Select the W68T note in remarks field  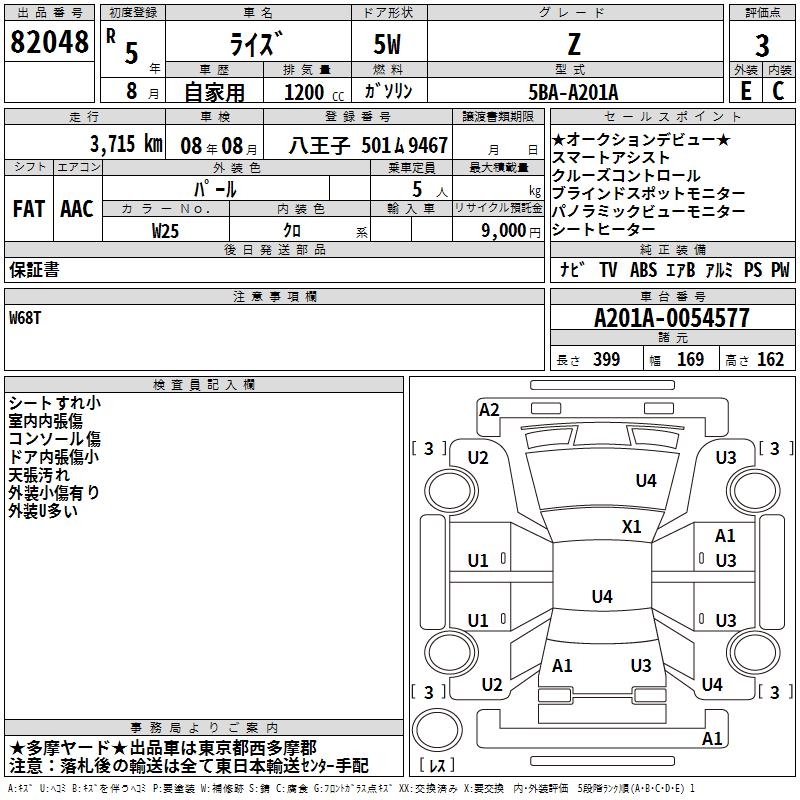click(24, 318)
